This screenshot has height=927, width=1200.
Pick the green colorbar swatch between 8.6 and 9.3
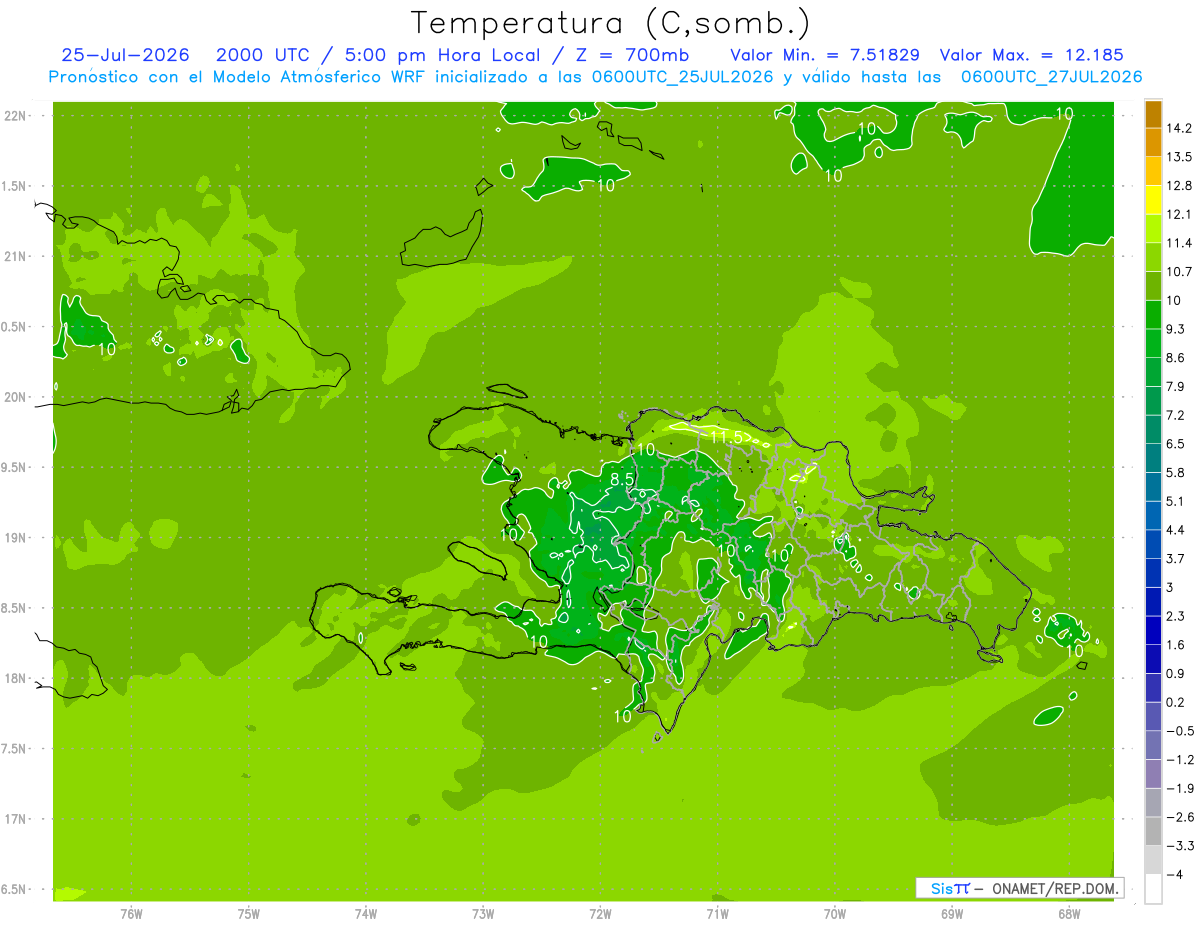(x=1153, y=343)
